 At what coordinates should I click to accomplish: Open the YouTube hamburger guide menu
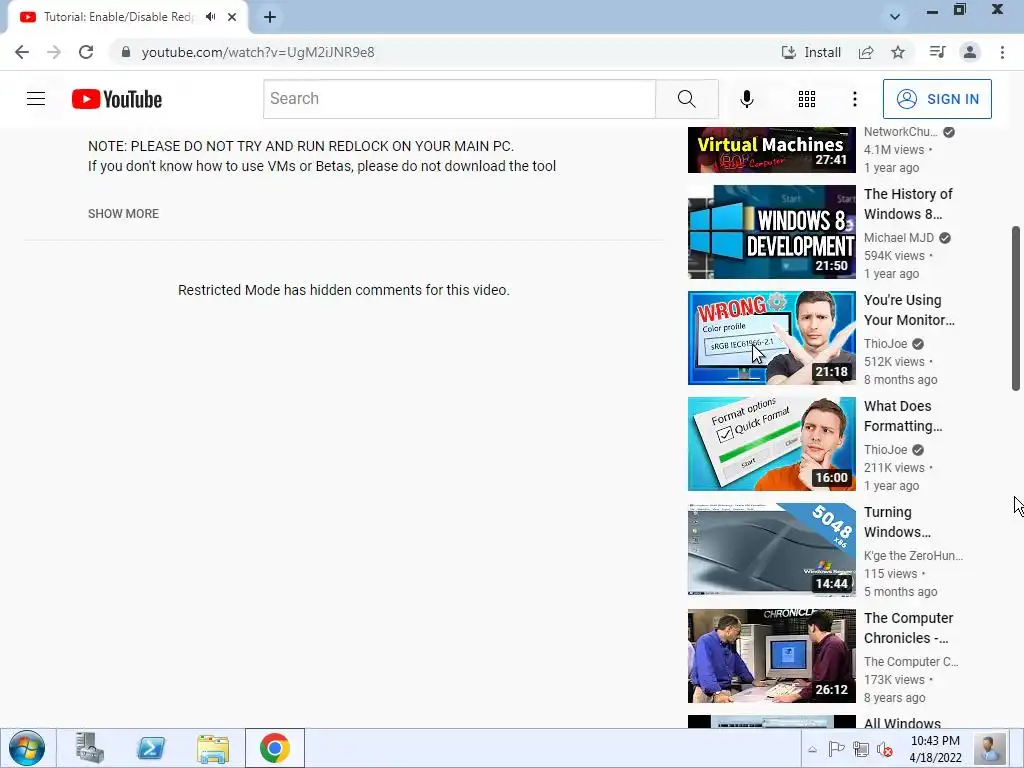pyautogui.click(x=36, y=99)
